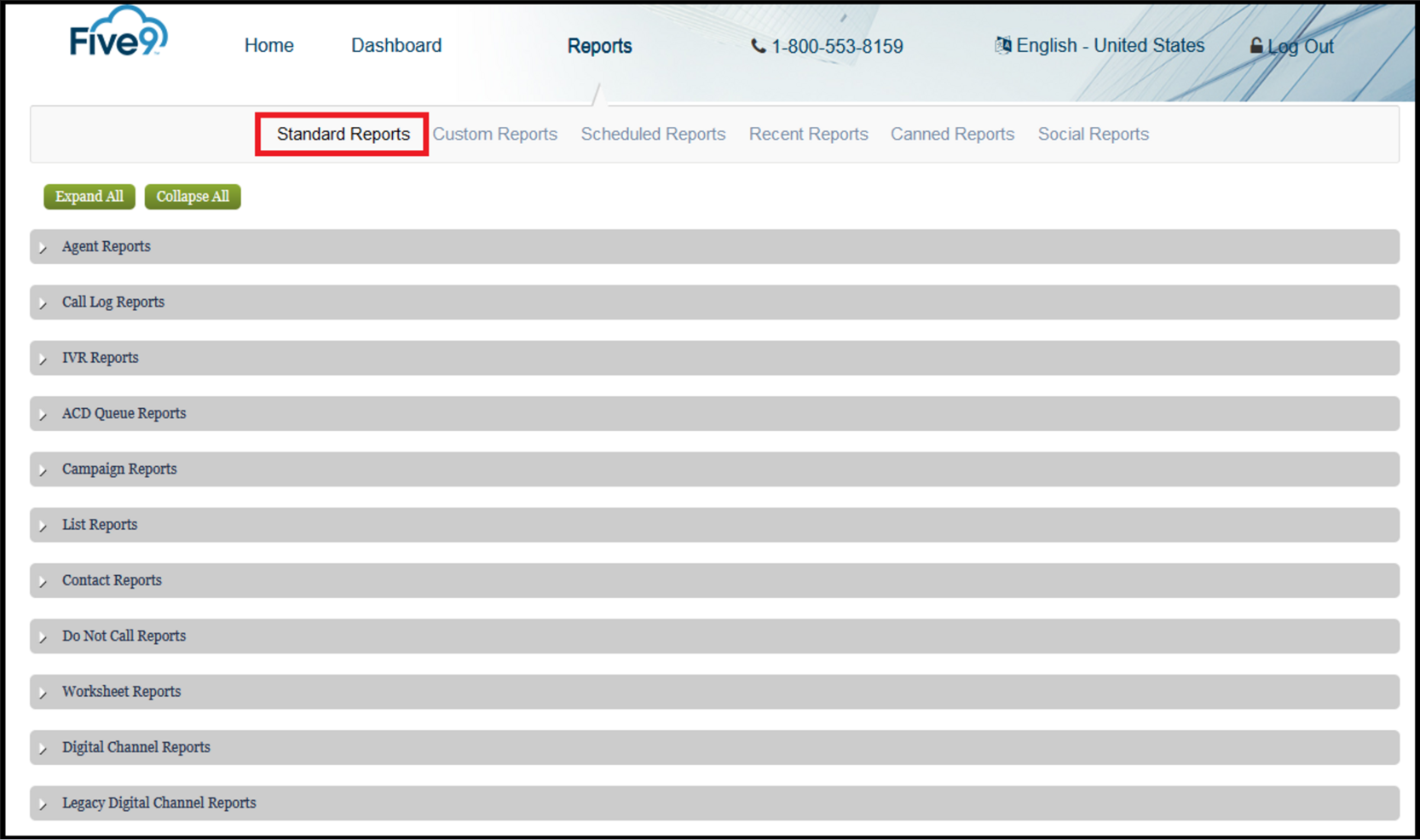Click the Call Log Reports heading text
The height and width of the screenshot is (840, 1420).
(113, 302)
